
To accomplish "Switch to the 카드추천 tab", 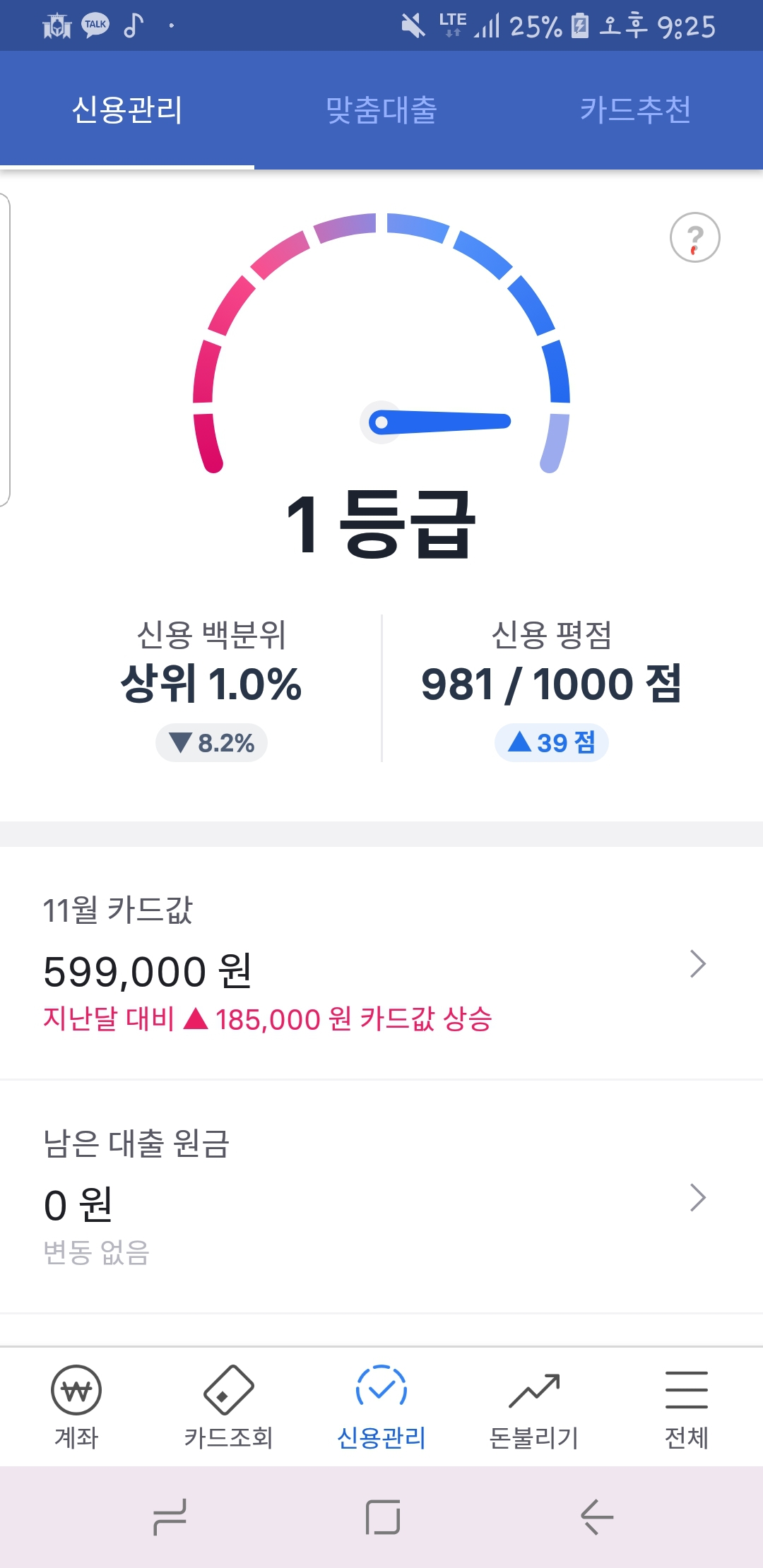I will click(635, 110).
